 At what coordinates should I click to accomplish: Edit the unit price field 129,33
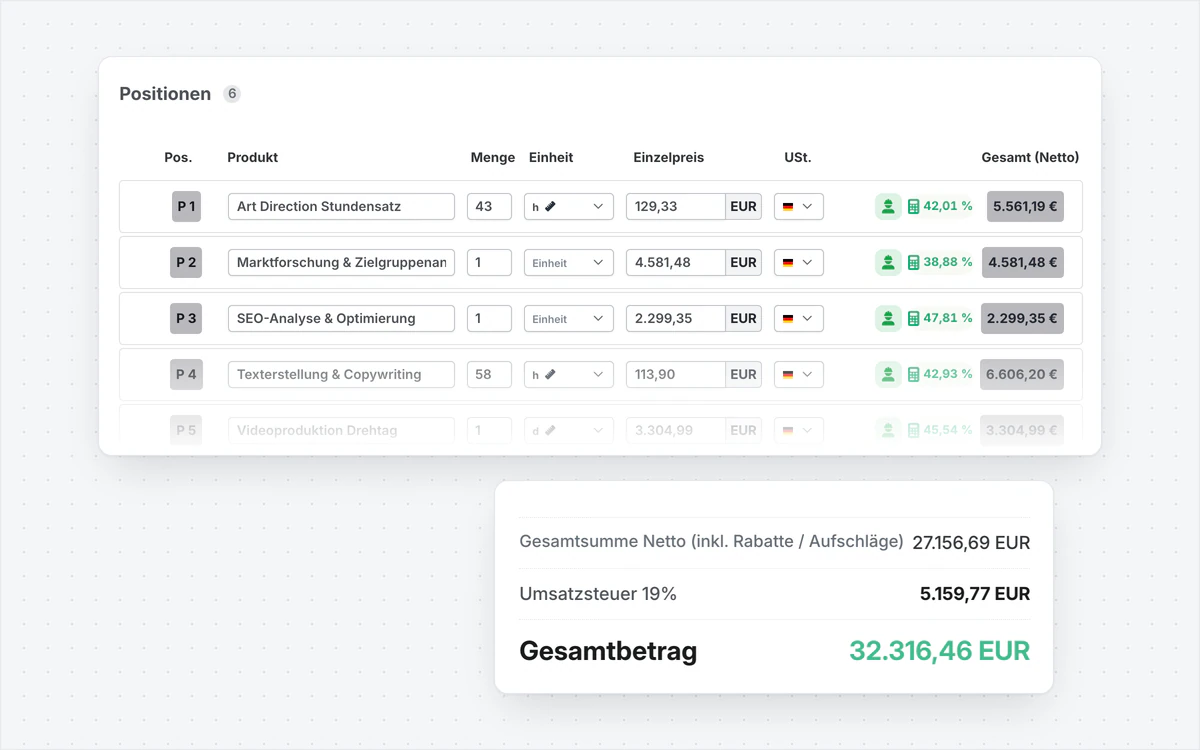676,206
